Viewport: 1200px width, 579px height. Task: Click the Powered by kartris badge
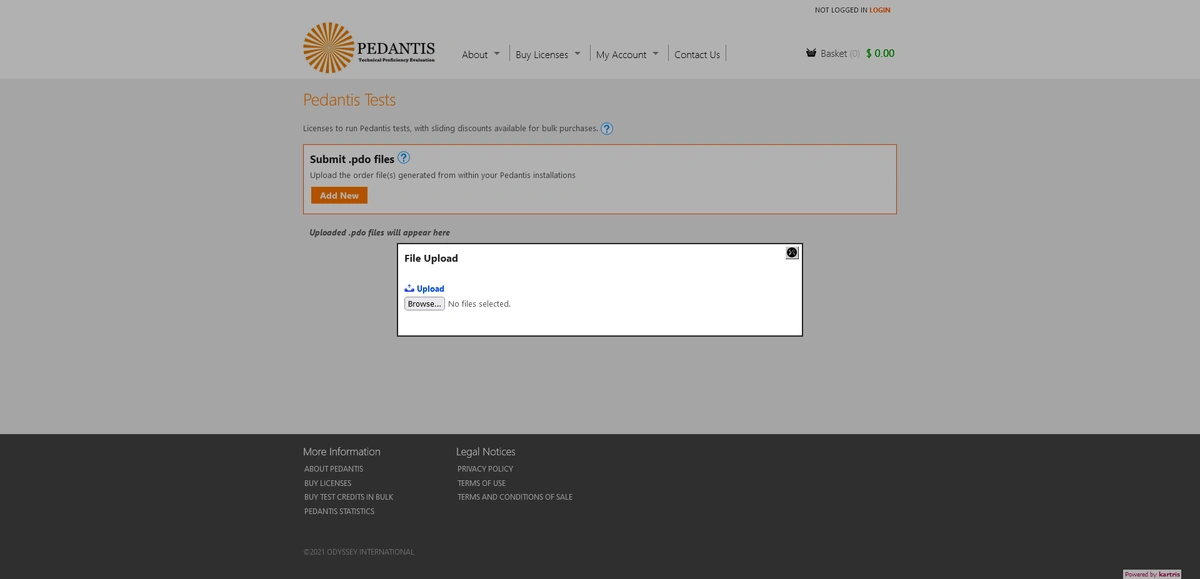[x=1152, y=574]
